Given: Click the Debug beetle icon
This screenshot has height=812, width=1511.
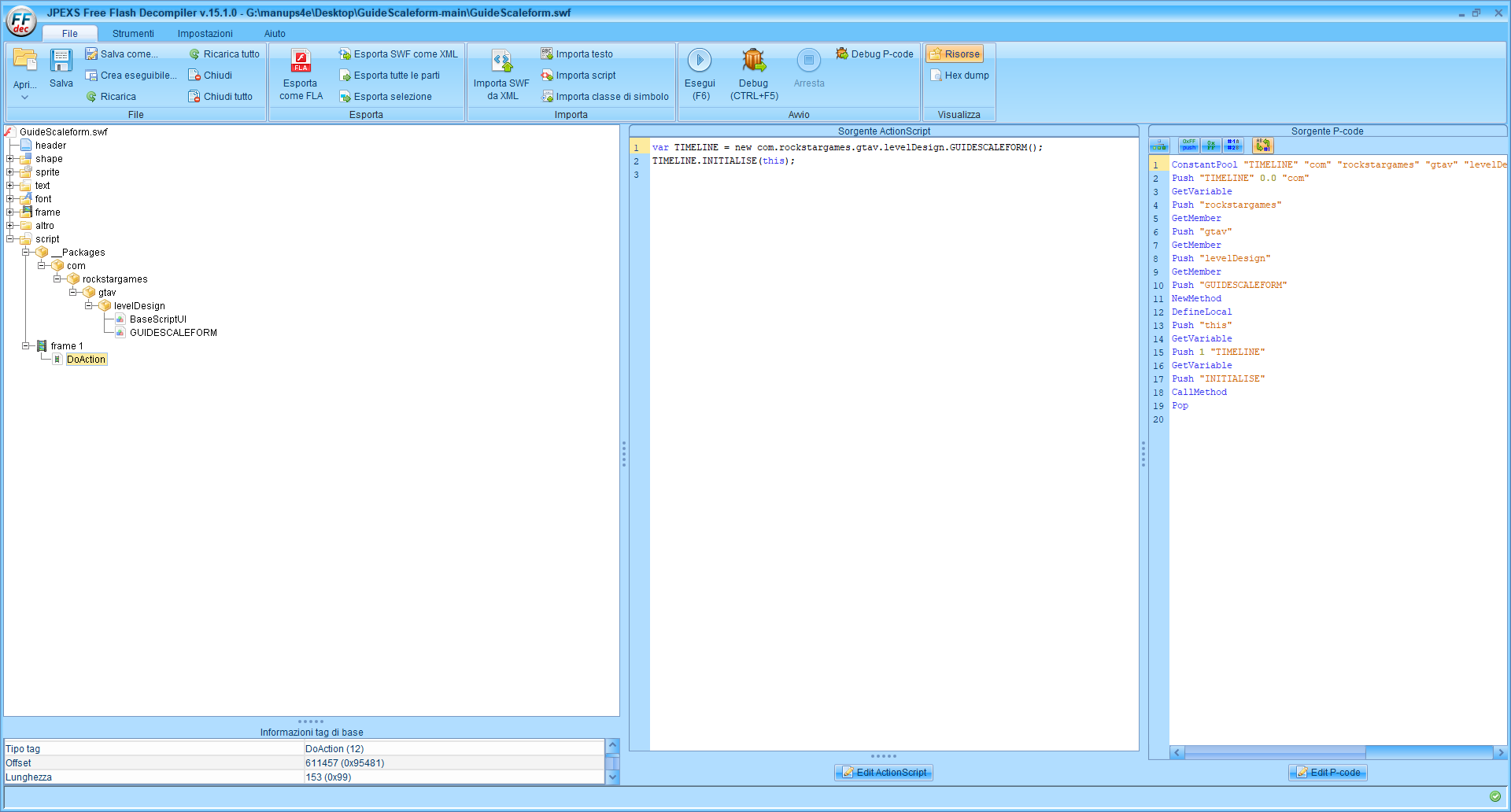Looking at the screenshot, I should pyautogui.click(x=753, y=61).
